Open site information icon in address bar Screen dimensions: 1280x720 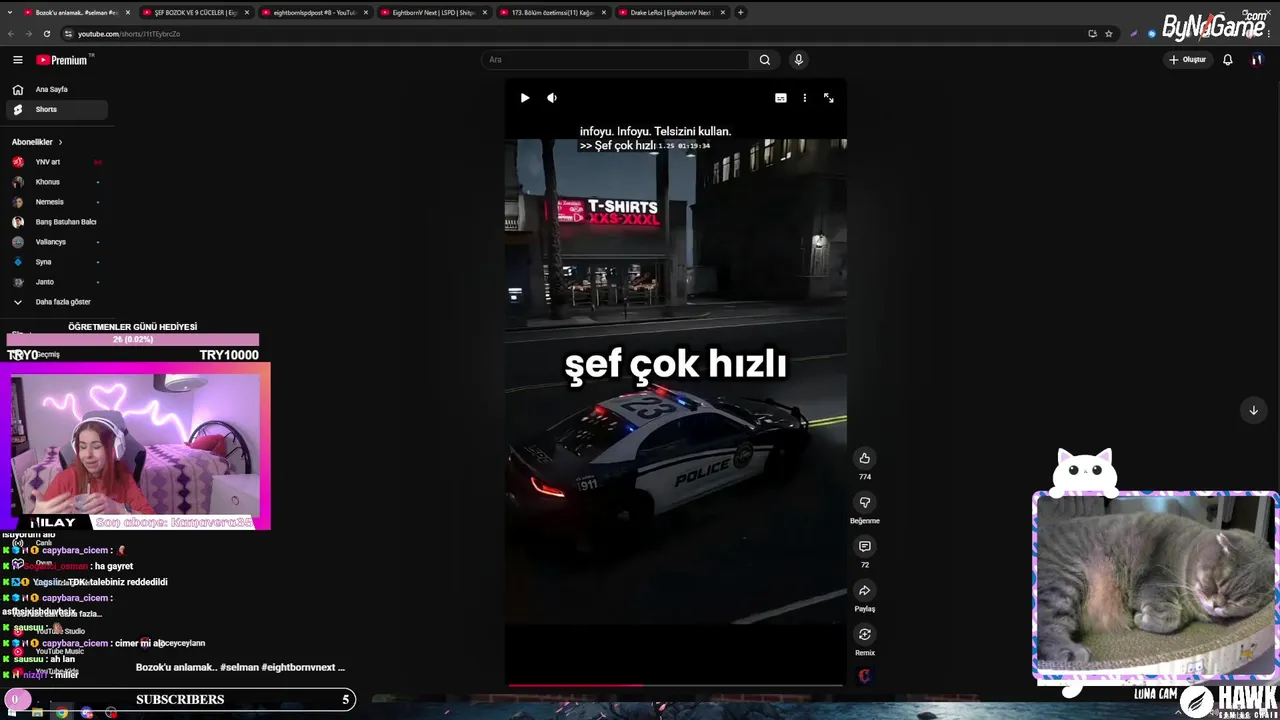pyautogui.click(x=68, y=34)
